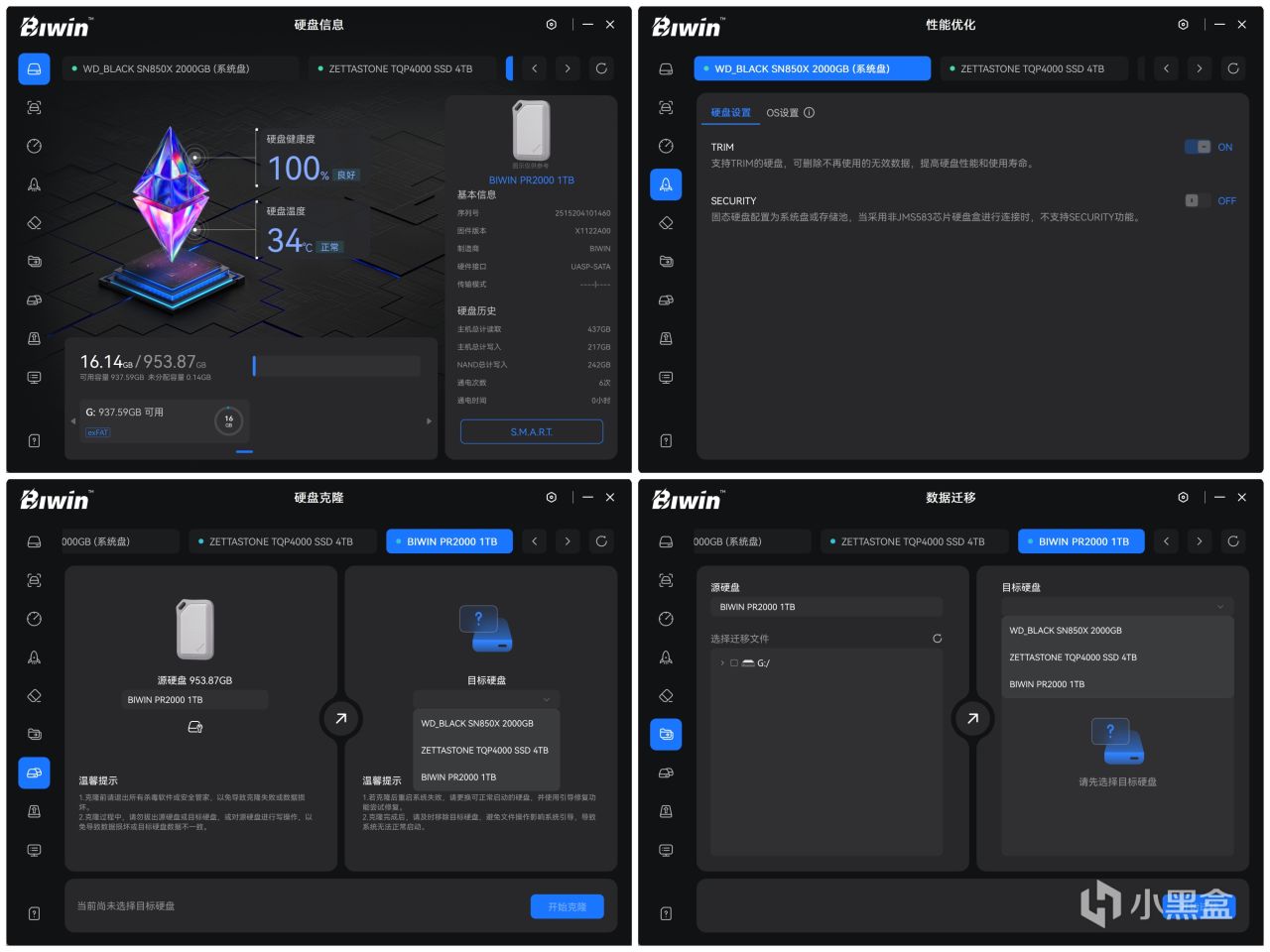Select the hard-drive sidebar icon in 硬盘信息 window
The height and width of the screenshot is (952, 1270).
pos(34,68)
